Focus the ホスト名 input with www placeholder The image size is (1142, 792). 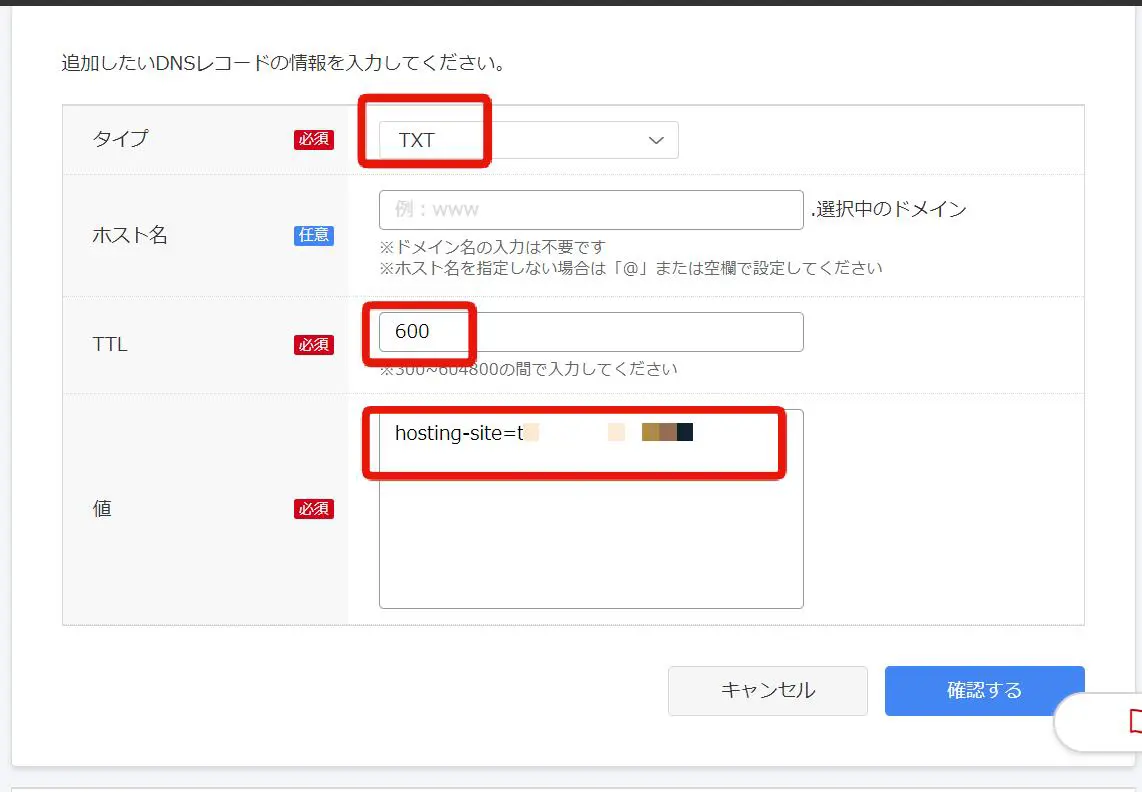pyautogui.click(x=590, y=210)
